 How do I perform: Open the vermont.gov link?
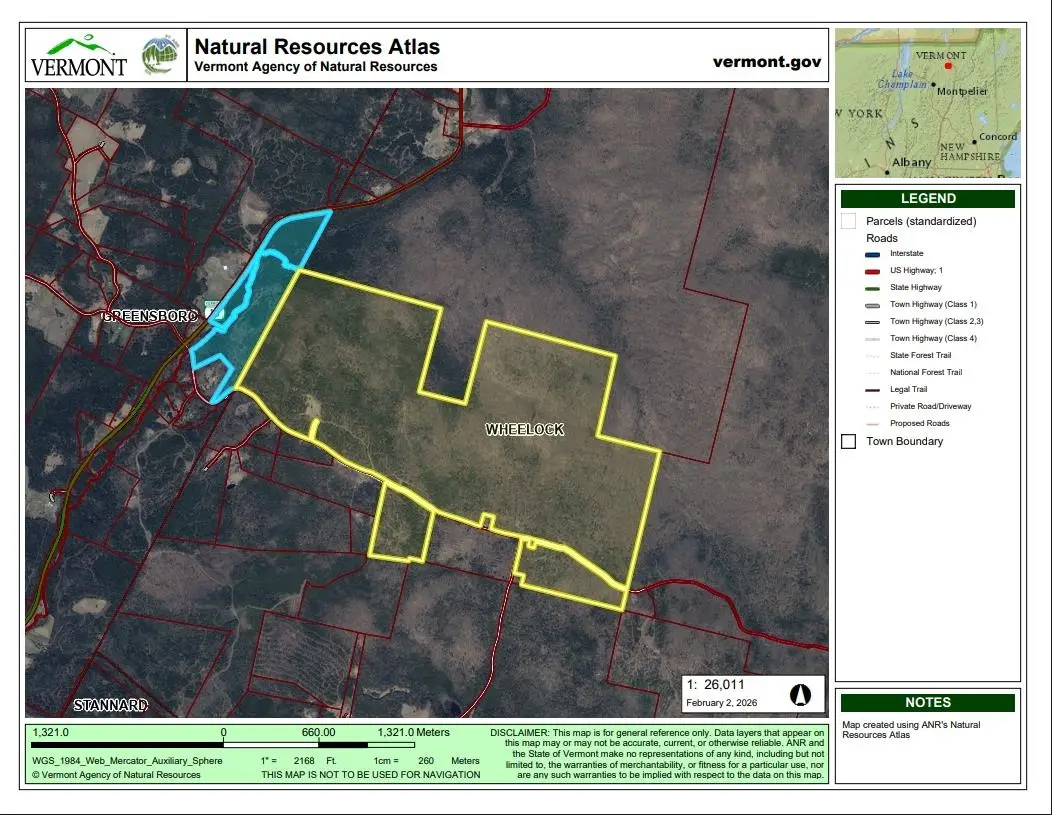click(767, 61)
